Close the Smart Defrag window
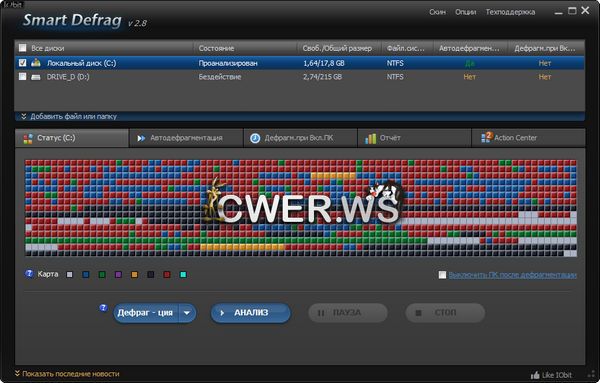Screen dimensions: 600x383 585,11
